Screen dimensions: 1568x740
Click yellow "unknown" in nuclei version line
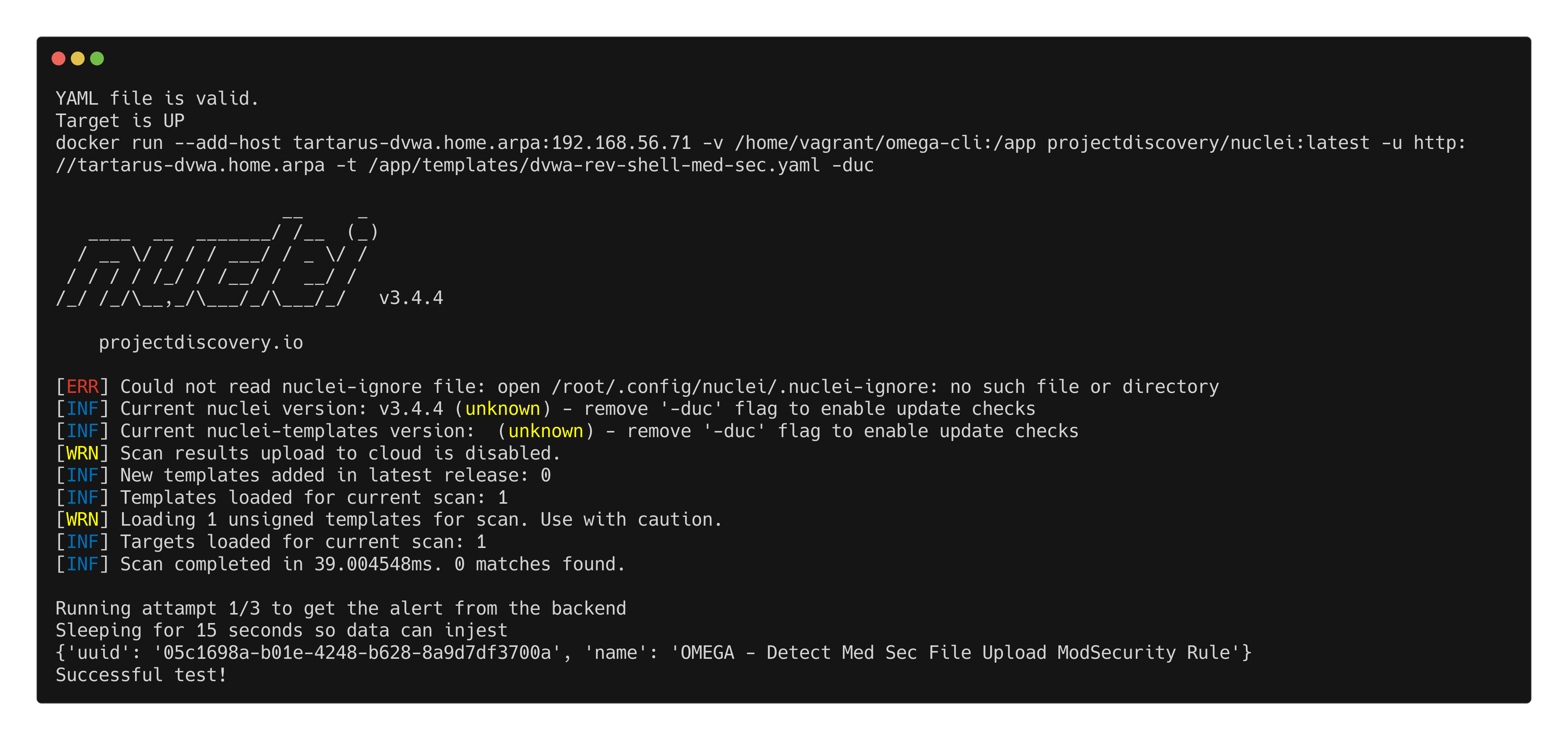(503, 409)
